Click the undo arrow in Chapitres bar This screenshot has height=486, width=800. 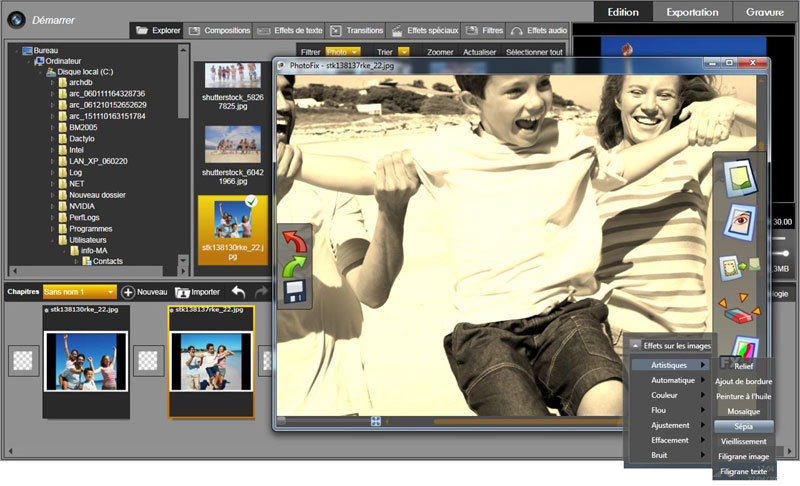(238, 292)
